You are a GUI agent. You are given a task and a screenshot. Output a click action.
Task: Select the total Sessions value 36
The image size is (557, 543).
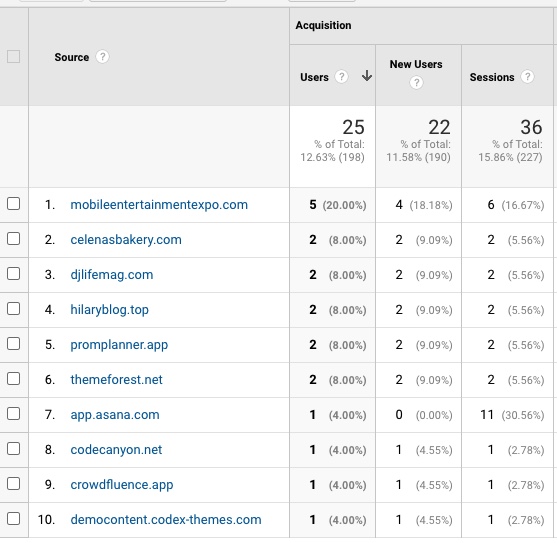click(x=531, y=127)
